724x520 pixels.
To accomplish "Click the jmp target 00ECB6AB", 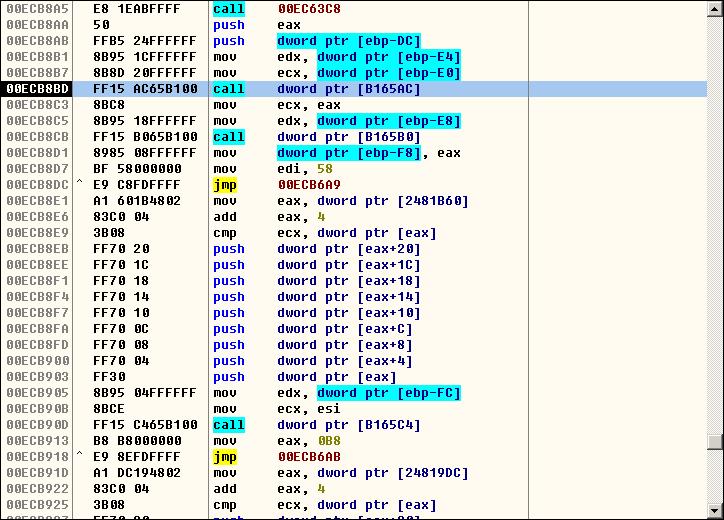I will [309, 457].
